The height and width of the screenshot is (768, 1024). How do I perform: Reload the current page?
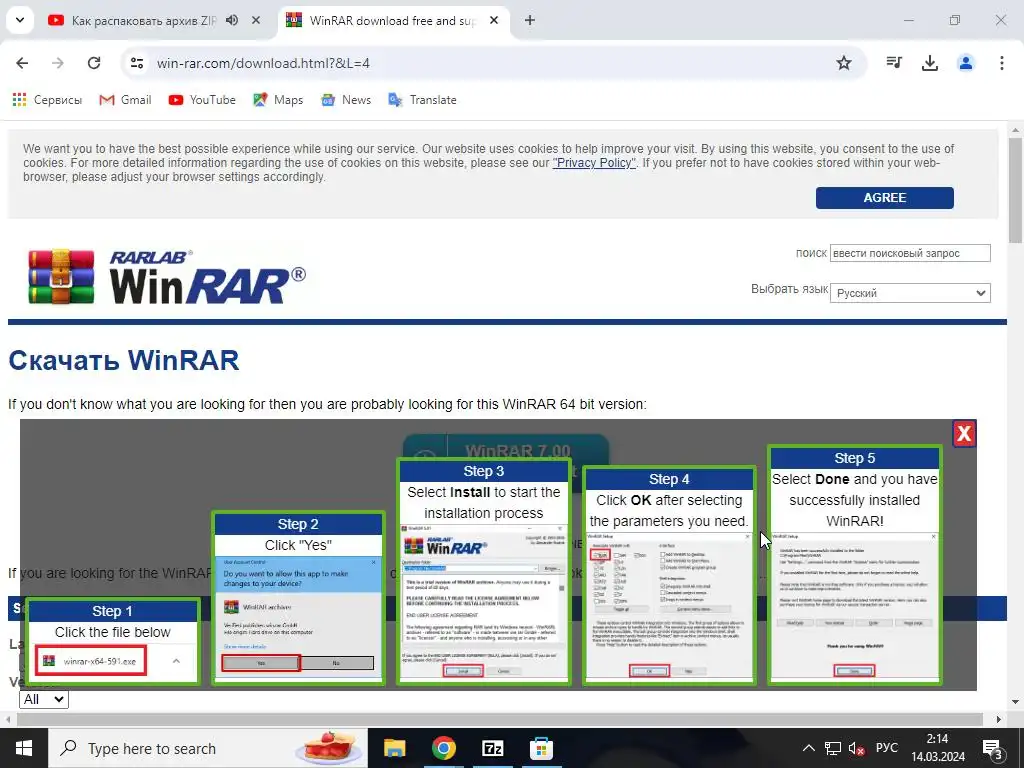pyautogui.click(x=94, y=63)
